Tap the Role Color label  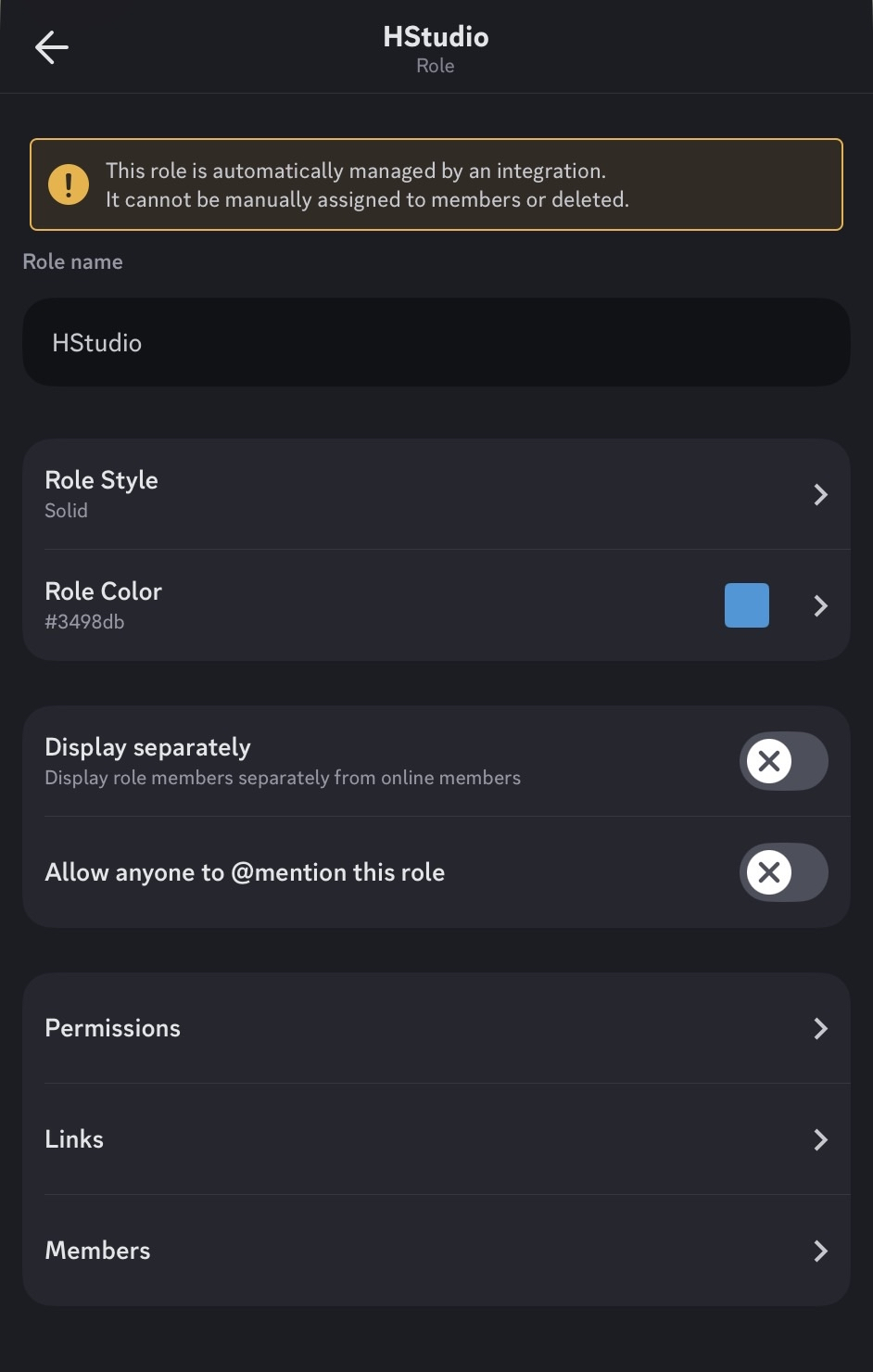103,591
